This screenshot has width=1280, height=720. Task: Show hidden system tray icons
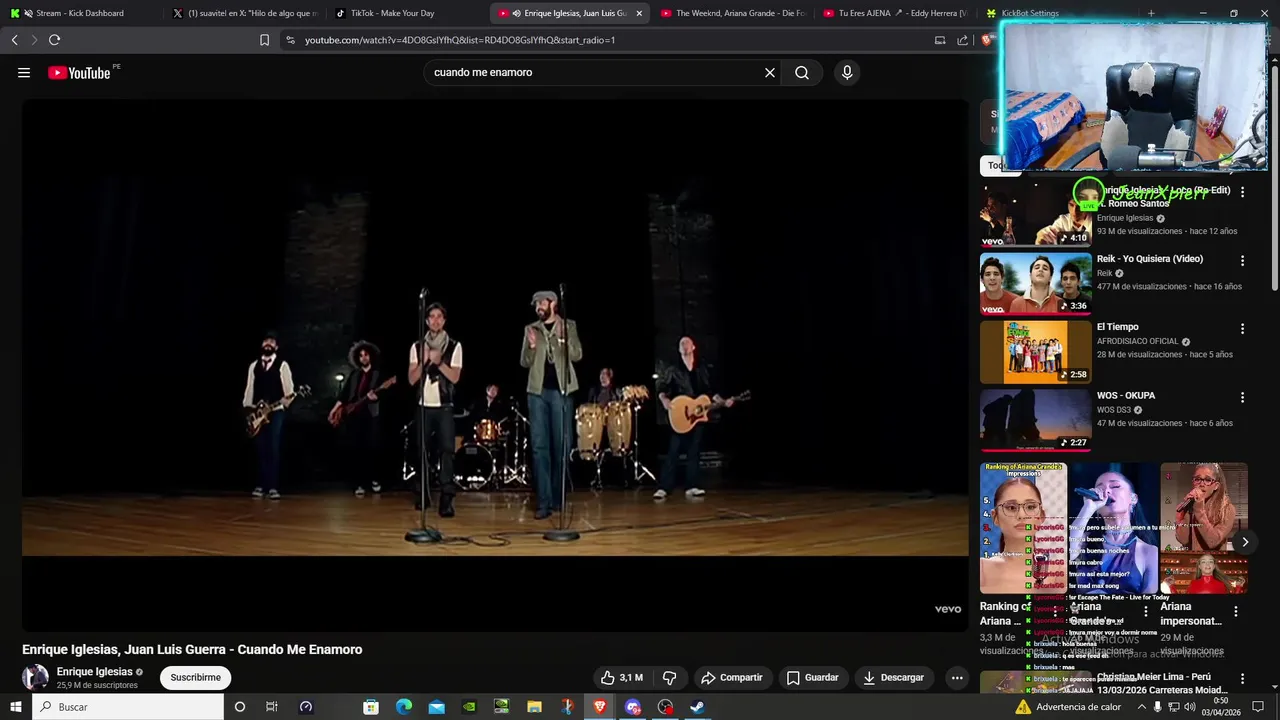[x=1141, y=707]
